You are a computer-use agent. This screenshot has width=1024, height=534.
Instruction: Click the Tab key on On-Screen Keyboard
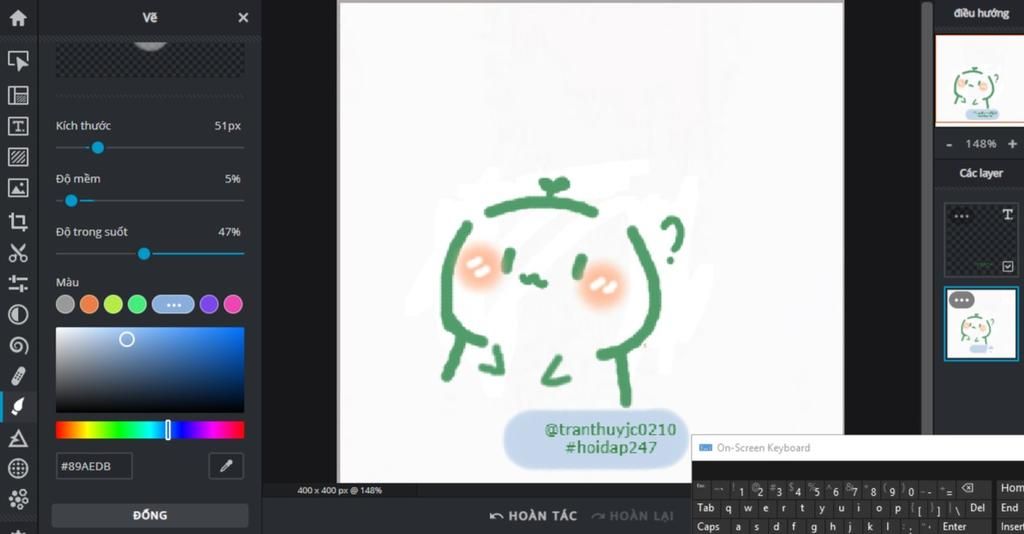pyautogui.click(x=705, y=507)
